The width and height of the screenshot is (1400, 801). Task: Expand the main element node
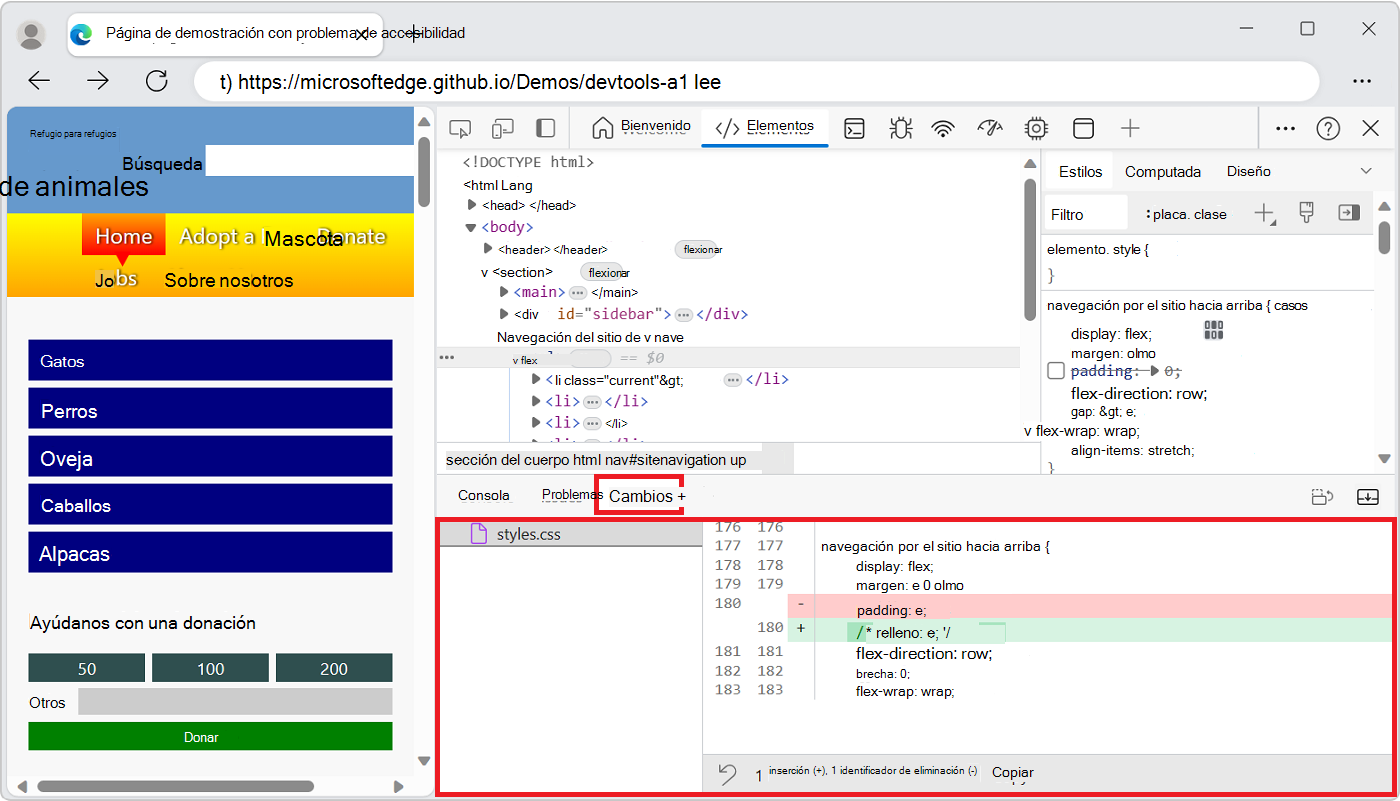click(x=505, y=292)
